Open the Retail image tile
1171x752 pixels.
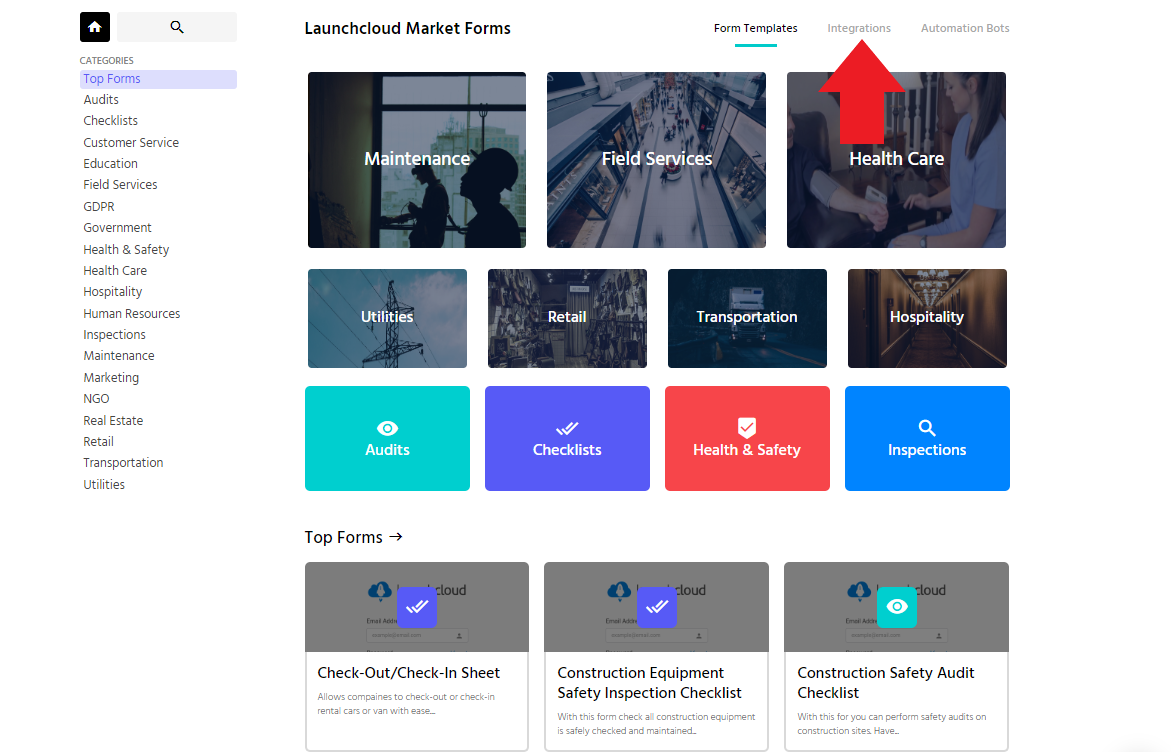[567, 318]
